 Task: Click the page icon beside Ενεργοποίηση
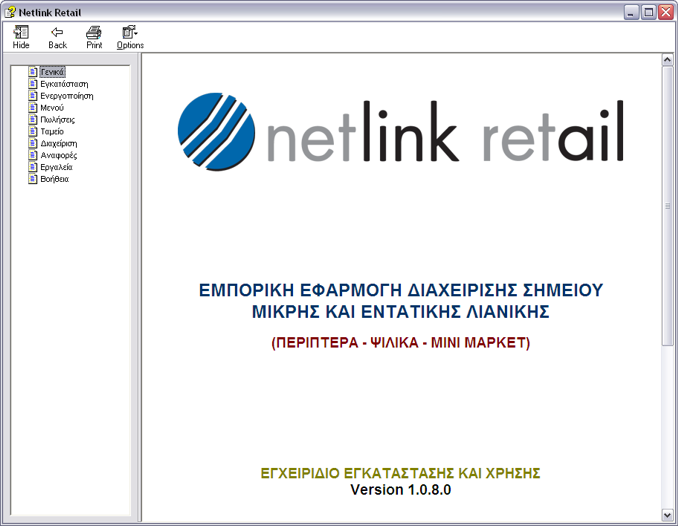tap(33, 96)
